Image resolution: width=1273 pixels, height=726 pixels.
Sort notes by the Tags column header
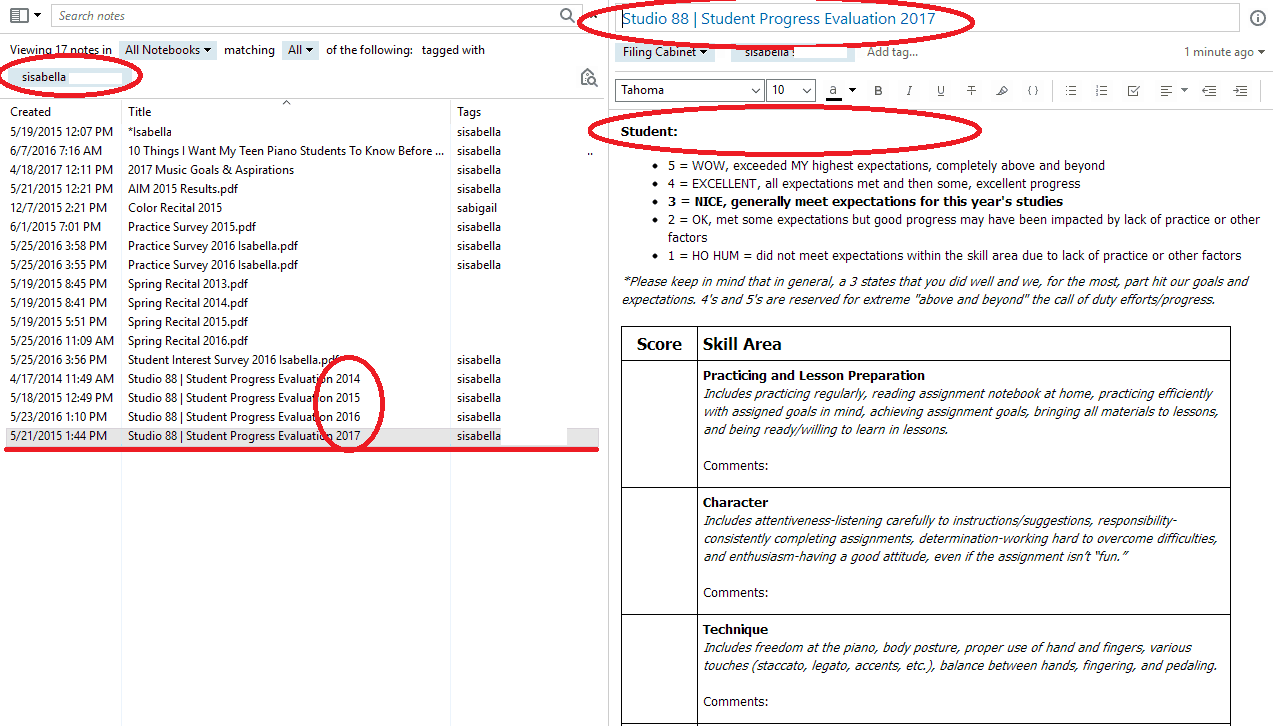[469, 112]
